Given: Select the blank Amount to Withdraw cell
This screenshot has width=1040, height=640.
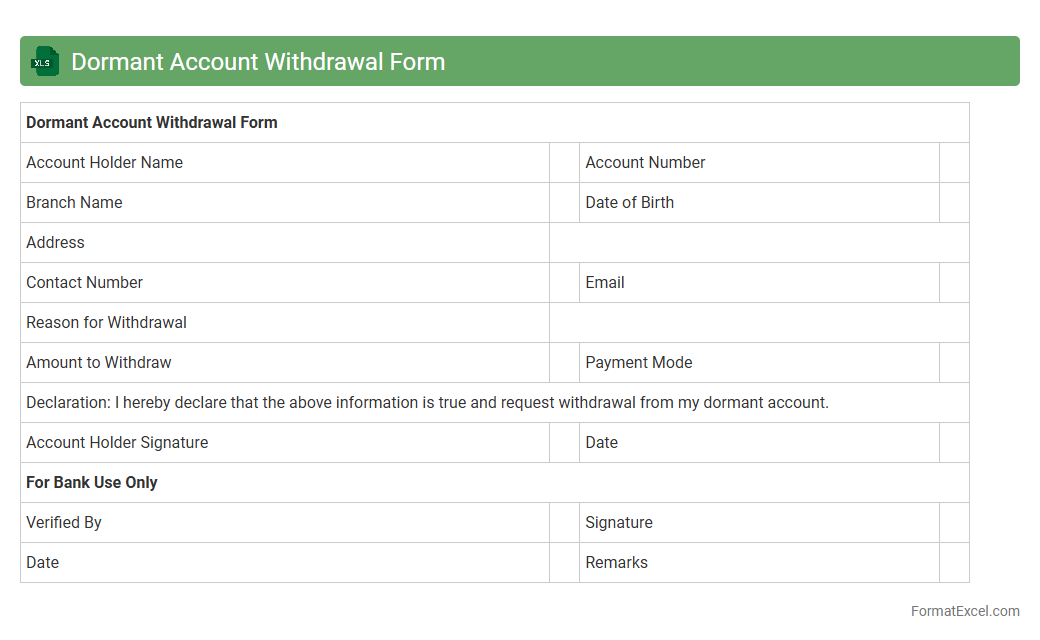Looking at the screenshot, I should [564, 363].
